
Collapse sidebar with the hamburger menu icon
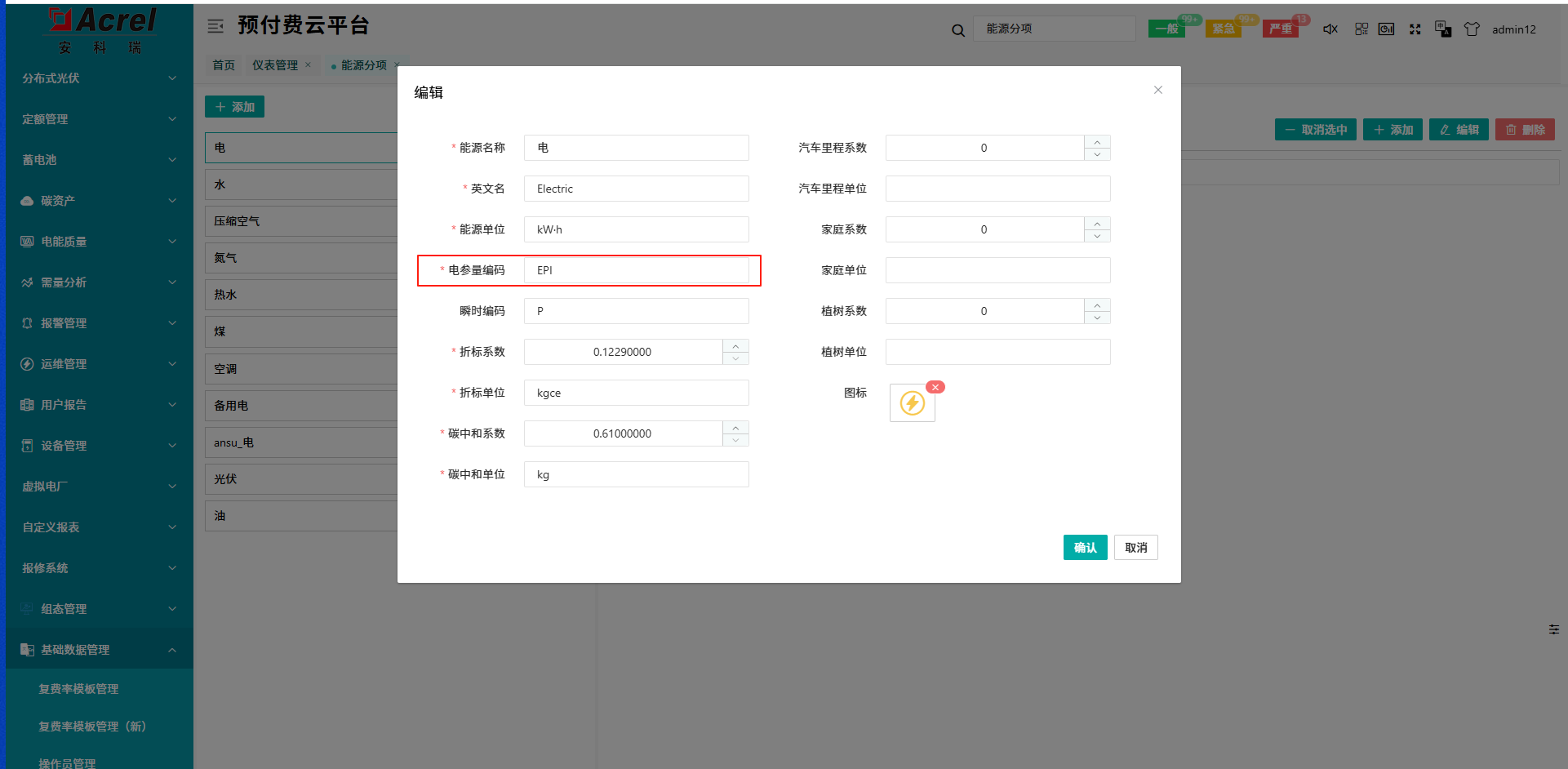pyautogui.click(x=215, y=26)
